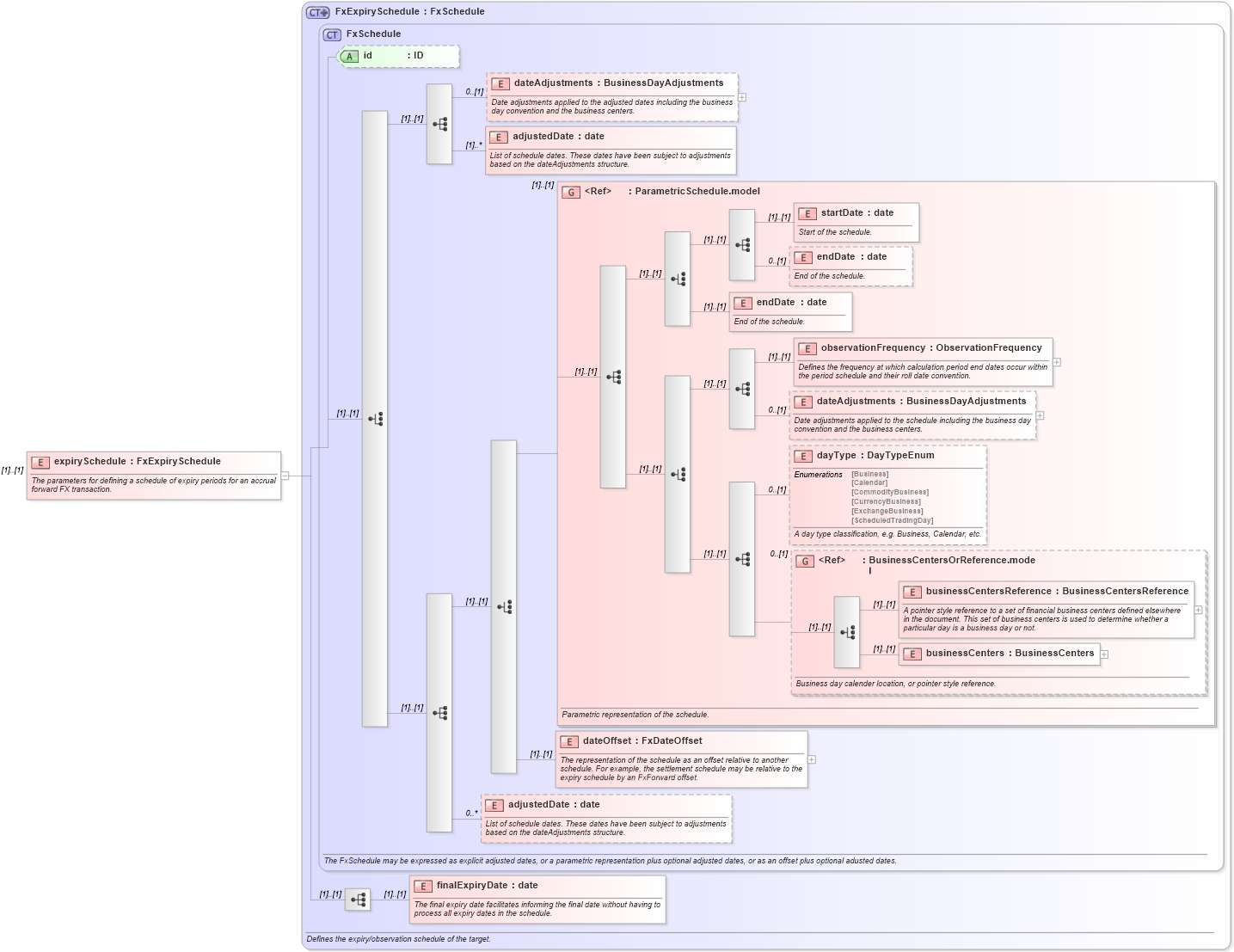
Task: Select the CT icon of FxSchedule complex type
Action: tap(331, 34)
